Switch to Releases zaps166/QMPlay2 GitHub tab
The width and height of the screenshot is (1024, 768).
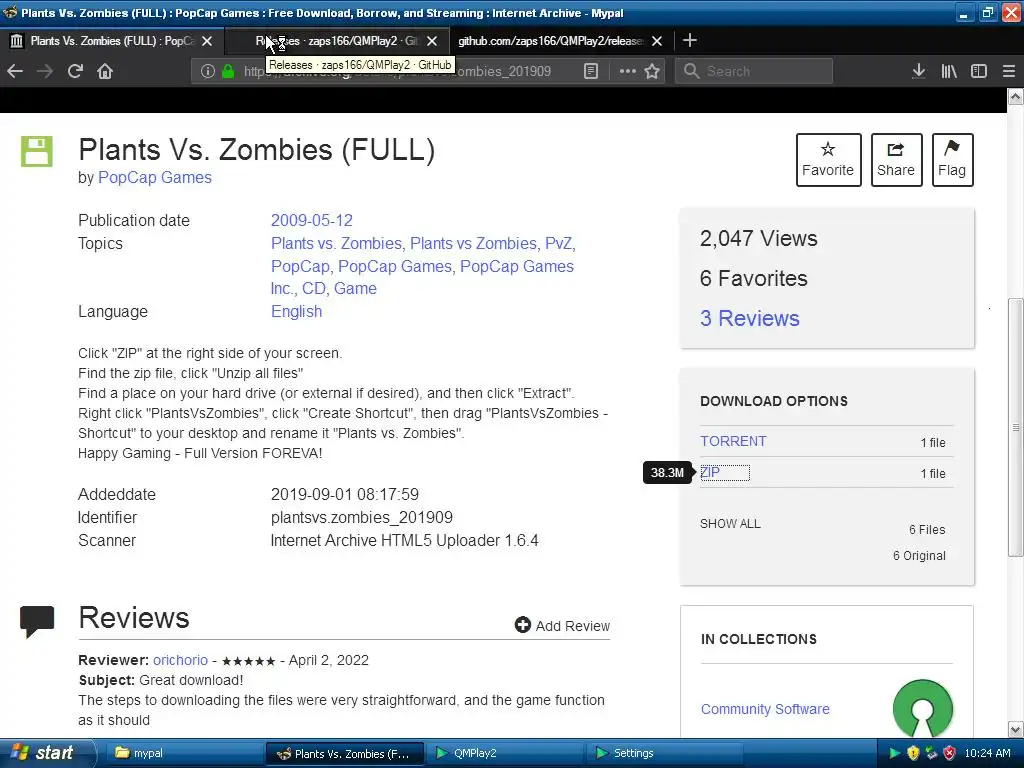click(x=336, y=41)
